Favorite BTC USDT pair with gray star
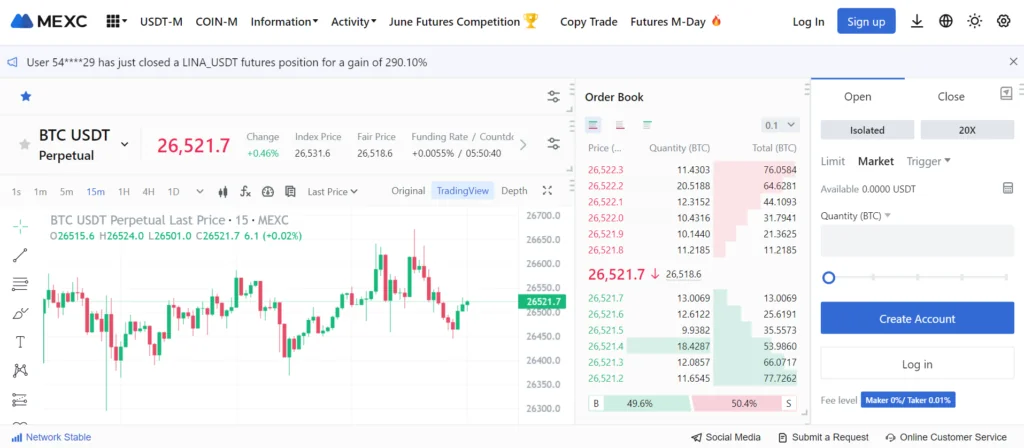Image resolution: width=1024 pixels, height=448 pixels. (25, 144)
